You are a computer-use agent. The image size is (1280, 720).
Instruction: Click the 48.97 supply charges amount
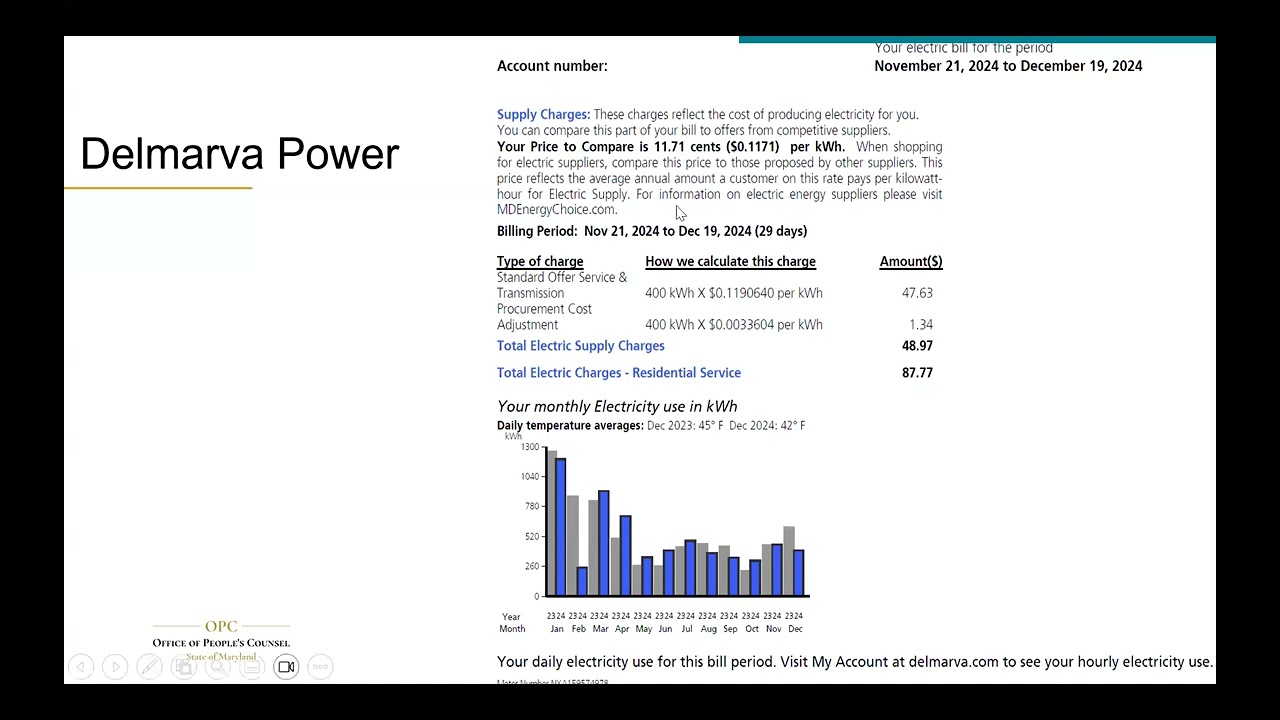(x=917, y=346)
